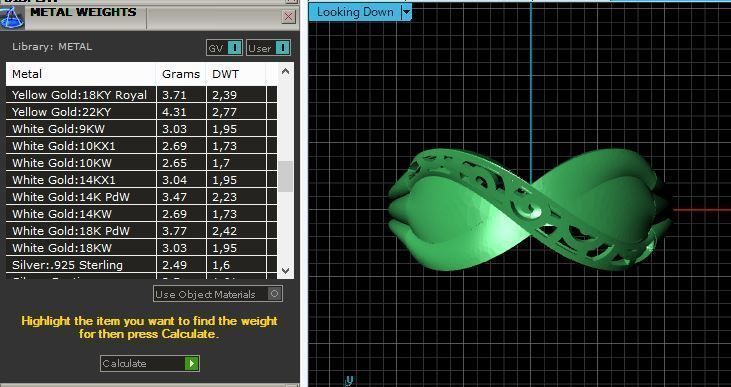Viewport: 731px width, 387px height.
Task: Click the Library: METAL label
Action: 52,47
